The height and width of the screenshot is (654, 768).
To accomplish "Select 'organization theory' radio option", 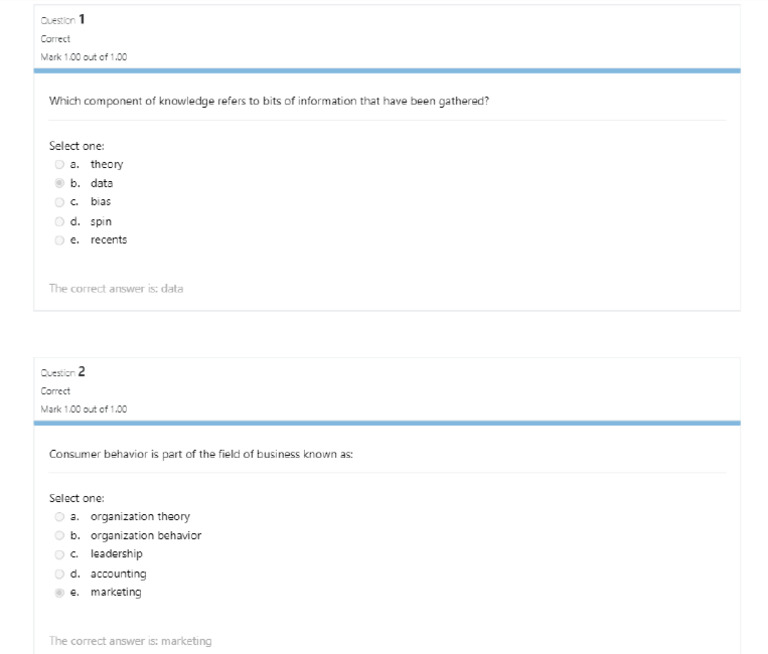I will pyautogui.click(x=60, y=517).
